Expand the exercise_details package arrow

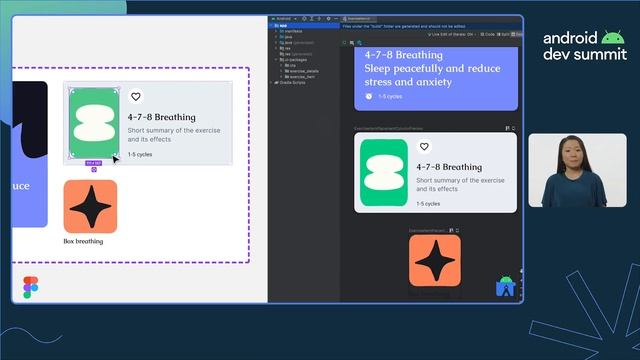coord(281,71)
